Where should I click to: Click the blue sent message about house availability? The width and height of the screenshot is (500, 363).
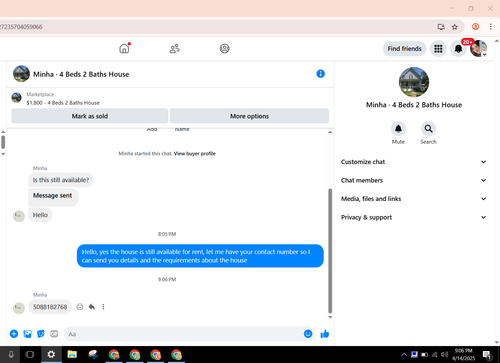coord(200,256)
